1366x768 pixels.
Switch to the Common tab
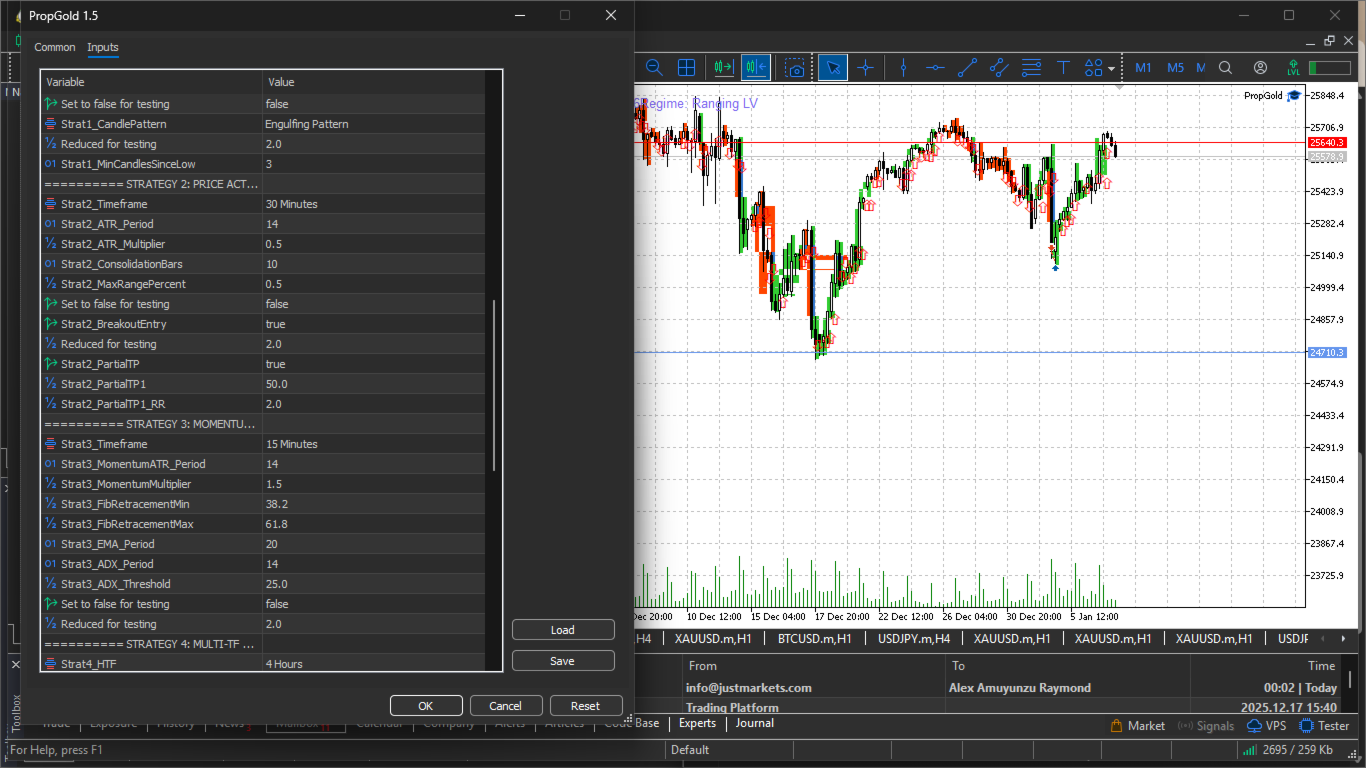click(55, 47)
